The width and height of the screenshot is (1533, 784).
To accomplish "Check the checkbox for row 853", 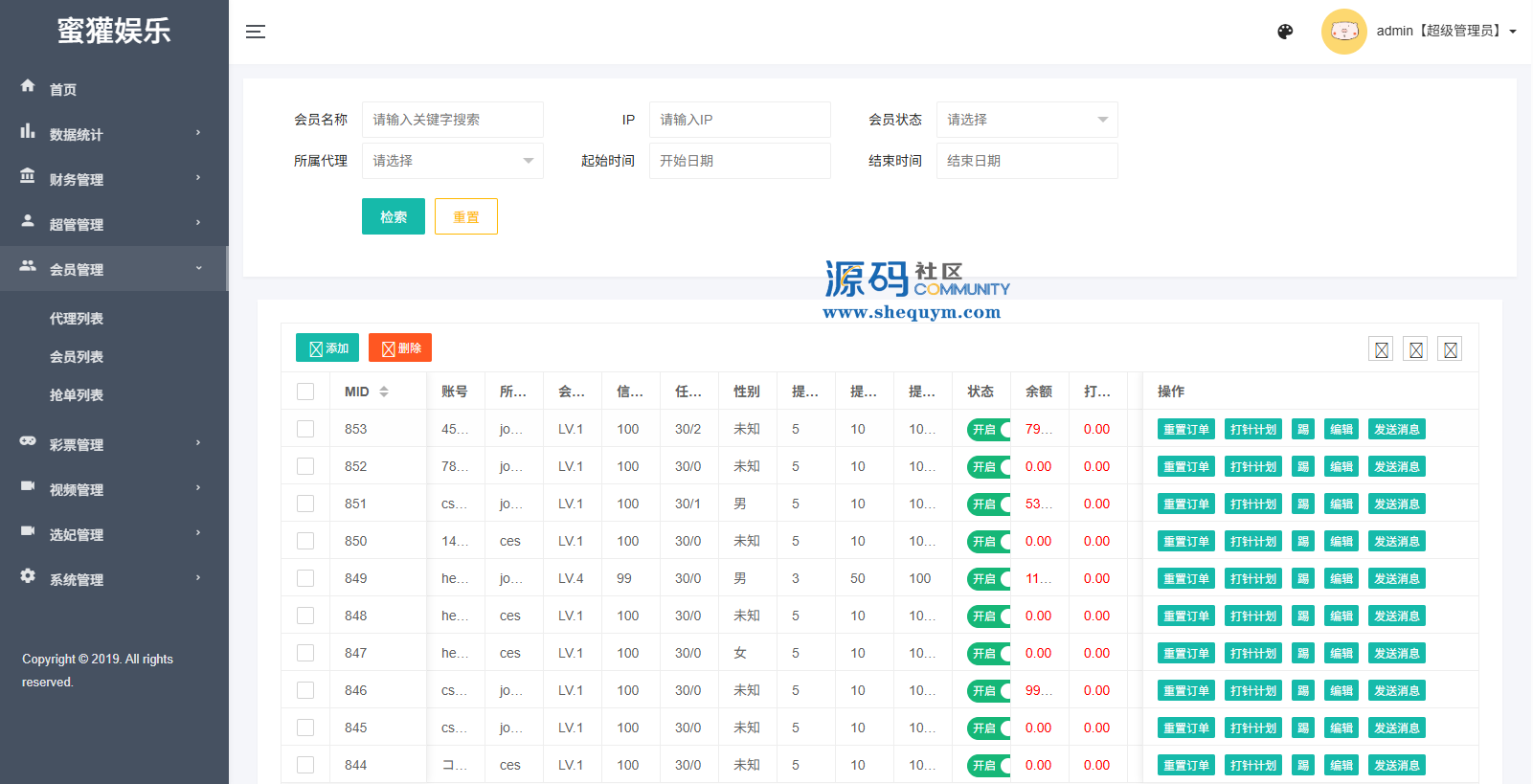I will [305, 429].
